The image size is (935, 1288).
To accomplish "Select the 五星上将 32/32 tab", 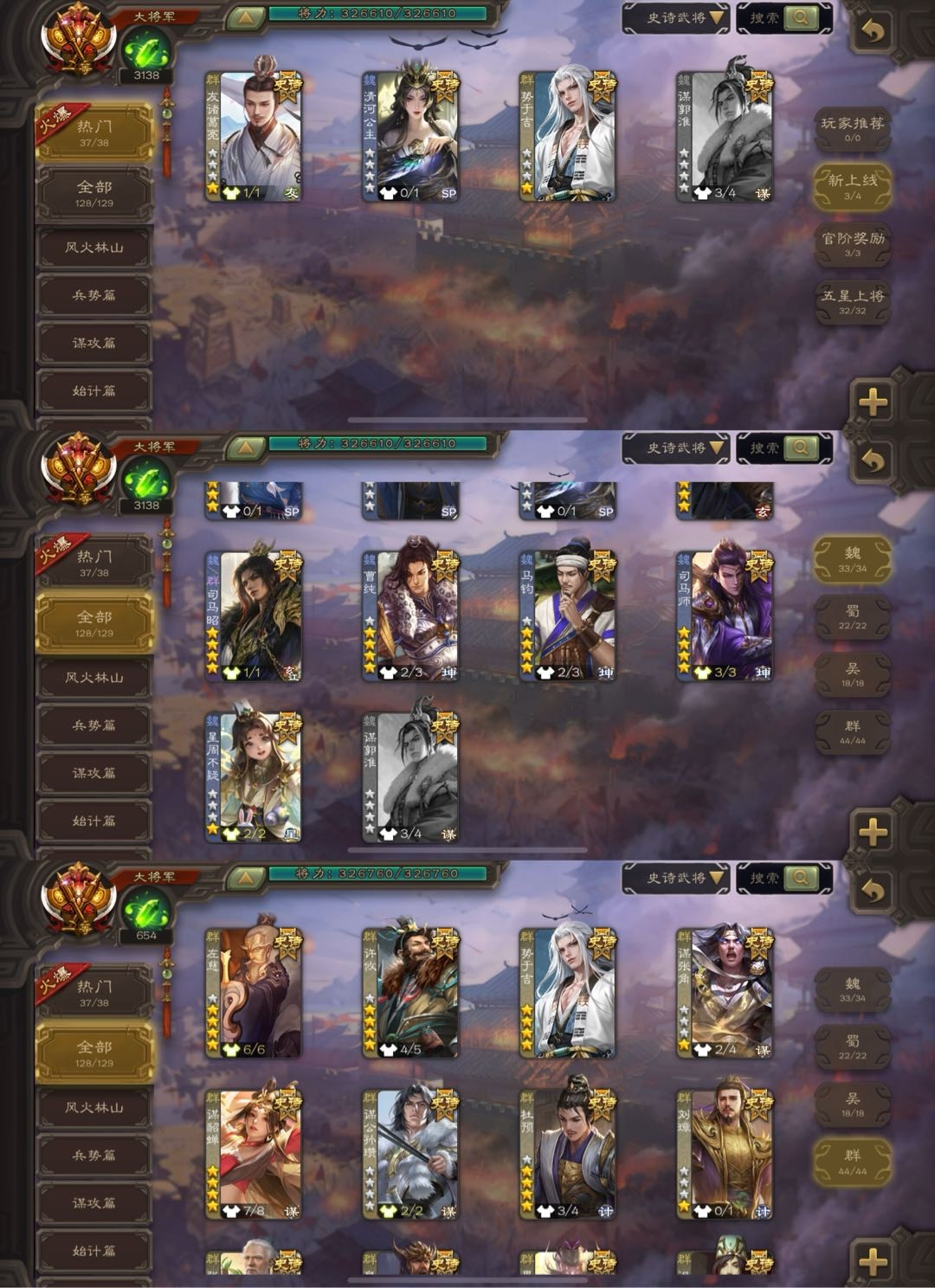I will [853, 301].
